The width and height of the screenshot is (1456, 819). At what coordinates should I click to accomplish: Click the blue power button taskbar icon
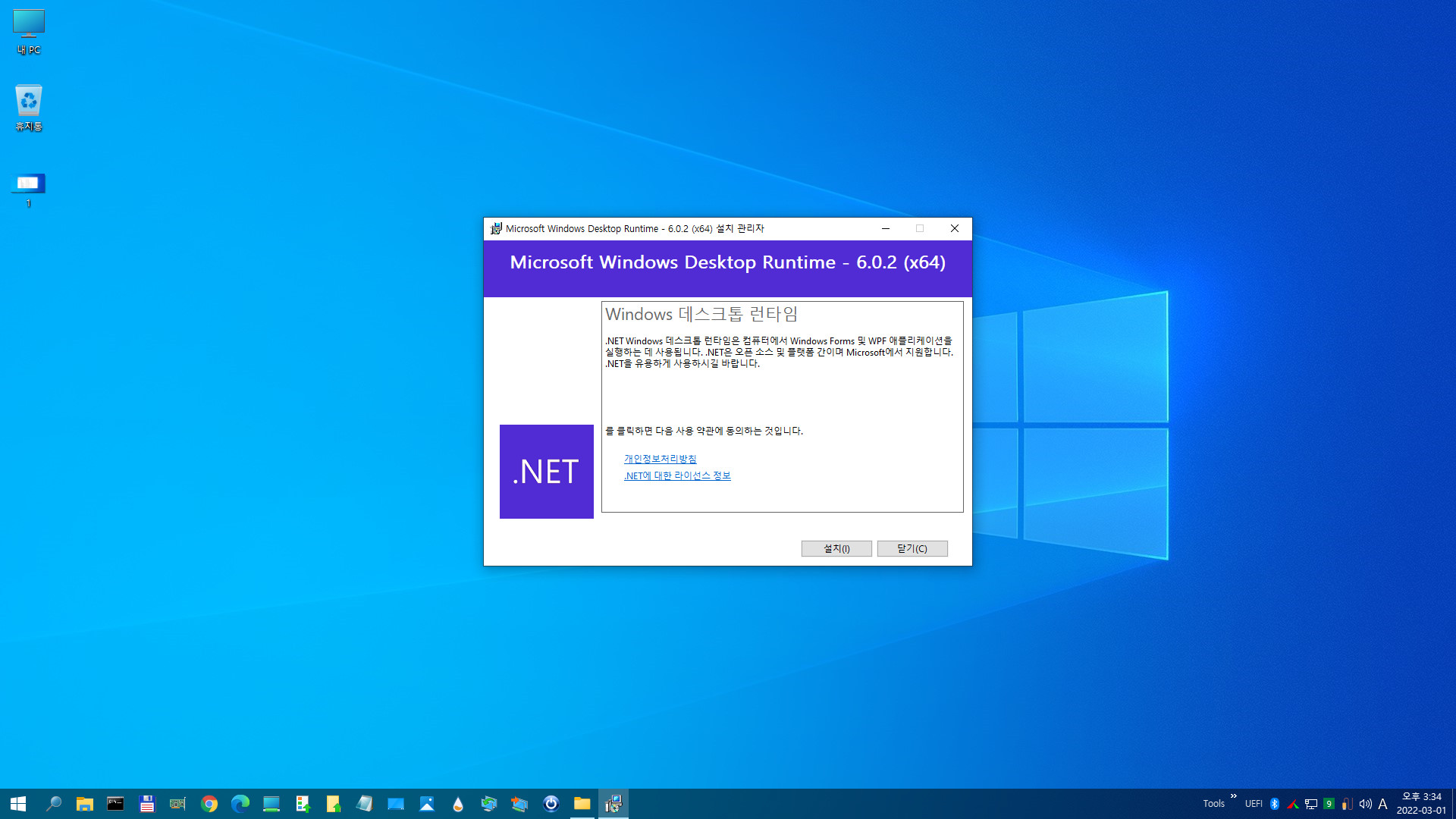click(551, 804)
